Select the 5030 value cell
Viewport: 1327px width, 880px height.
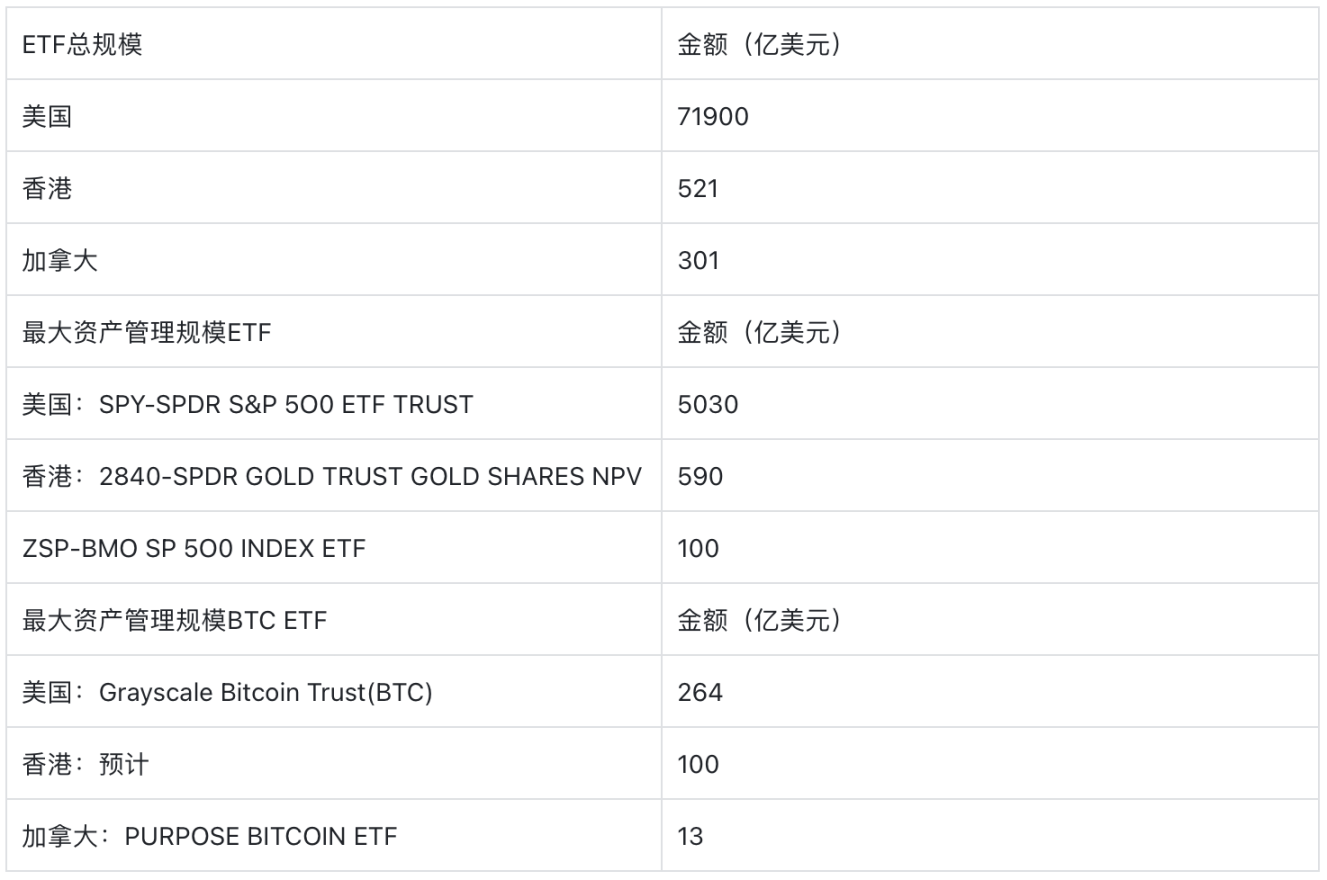pyautogui.click(x=708, y=405)
